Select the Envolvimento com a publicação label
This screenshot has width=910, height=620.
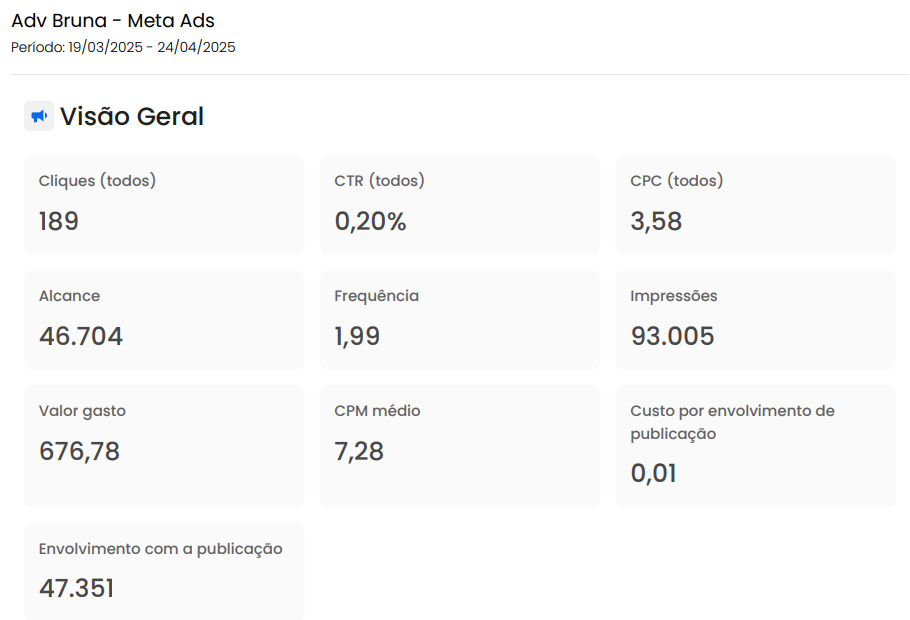[160, 549]
